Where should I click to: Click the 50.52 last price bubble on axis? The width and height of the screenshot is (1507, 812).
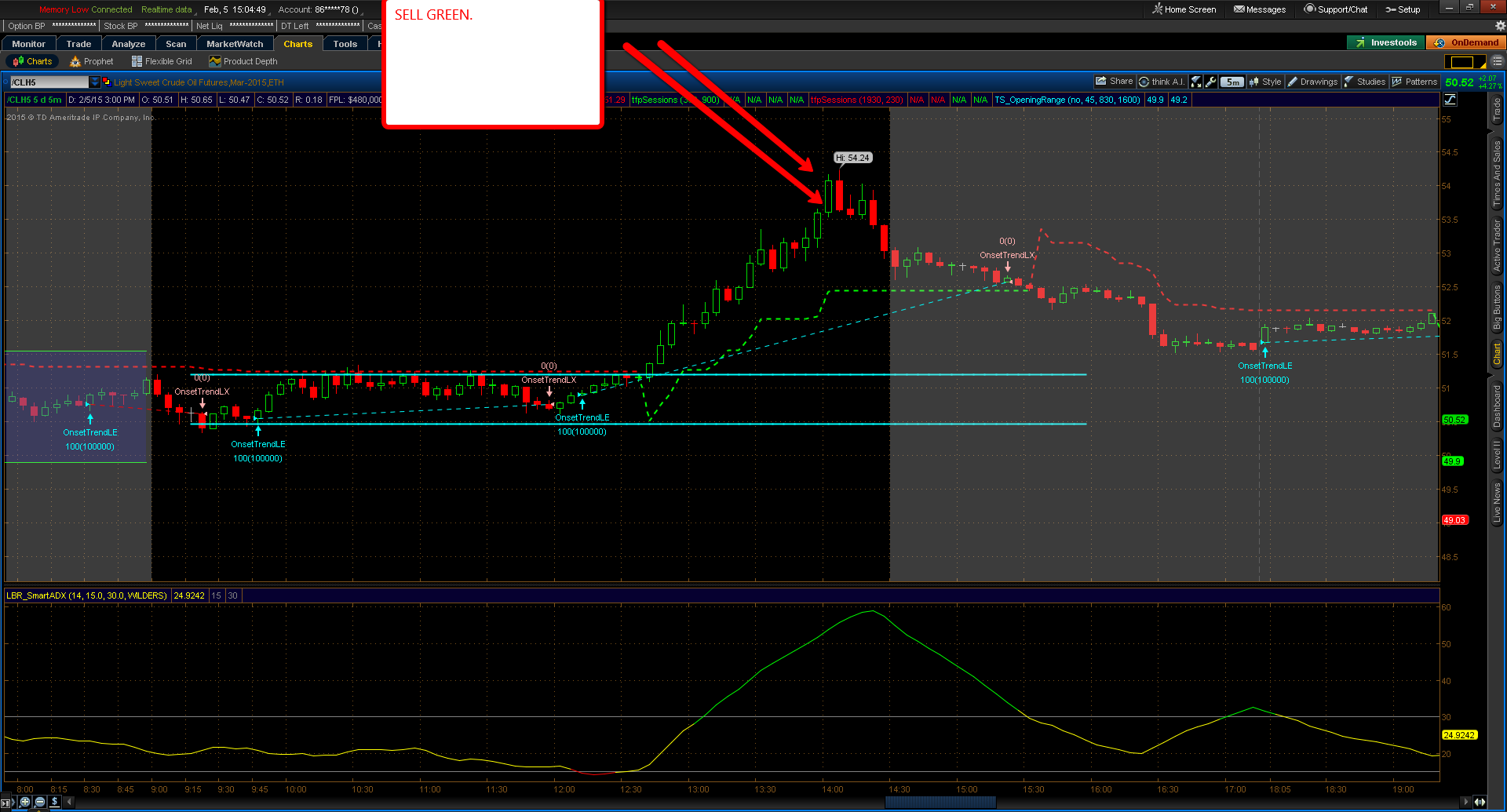1454,420
